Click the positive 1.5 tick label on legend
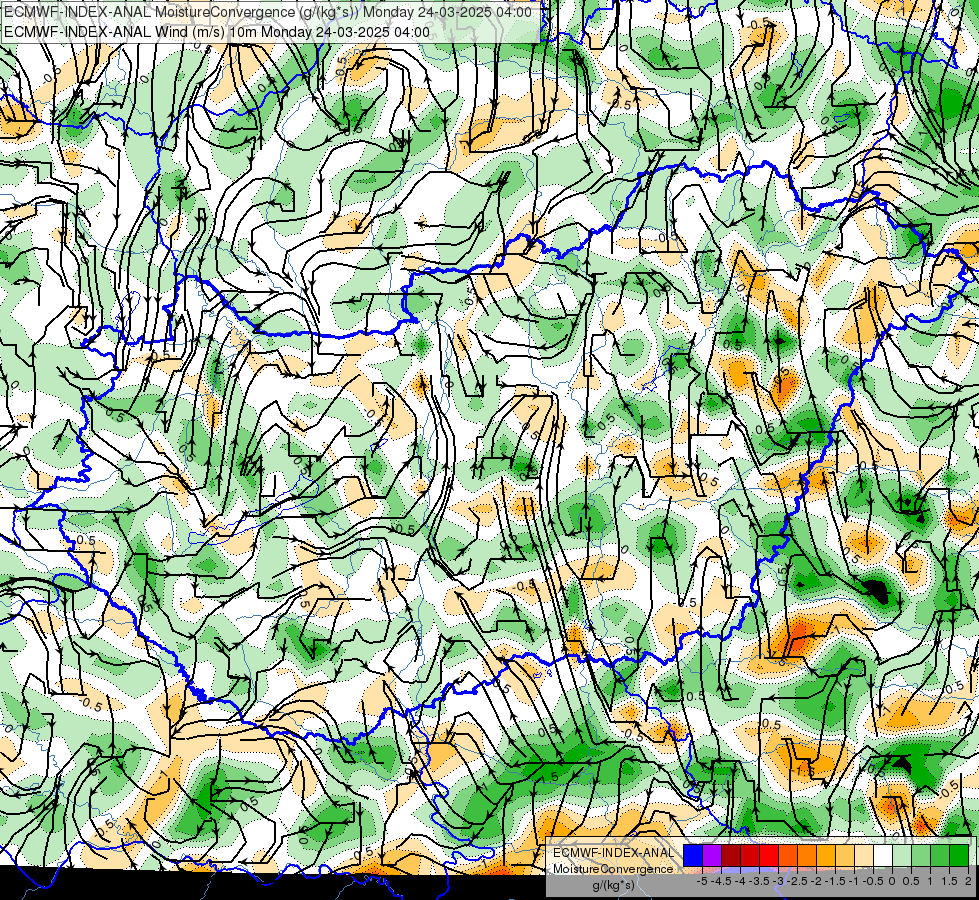 [x=949, y=881]
